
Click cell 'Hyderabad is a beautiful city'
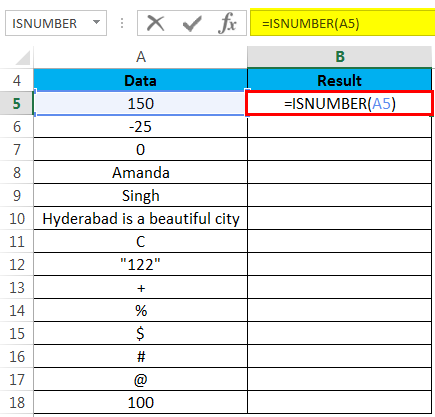pyautogui.click(x=141, y=218)
